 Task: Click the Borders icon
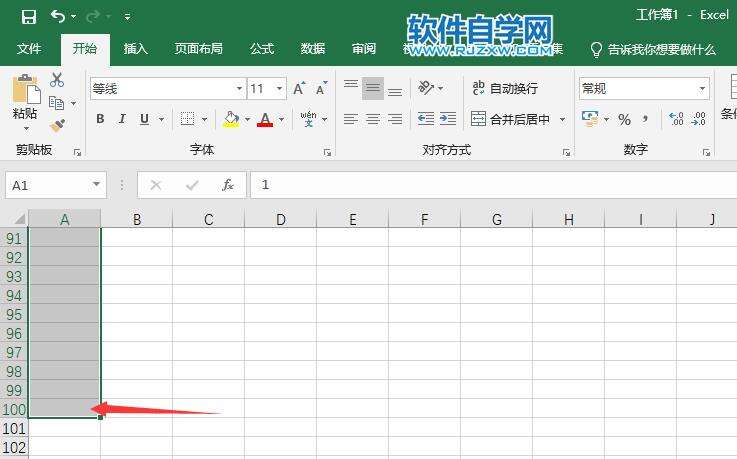click(188, 119)
